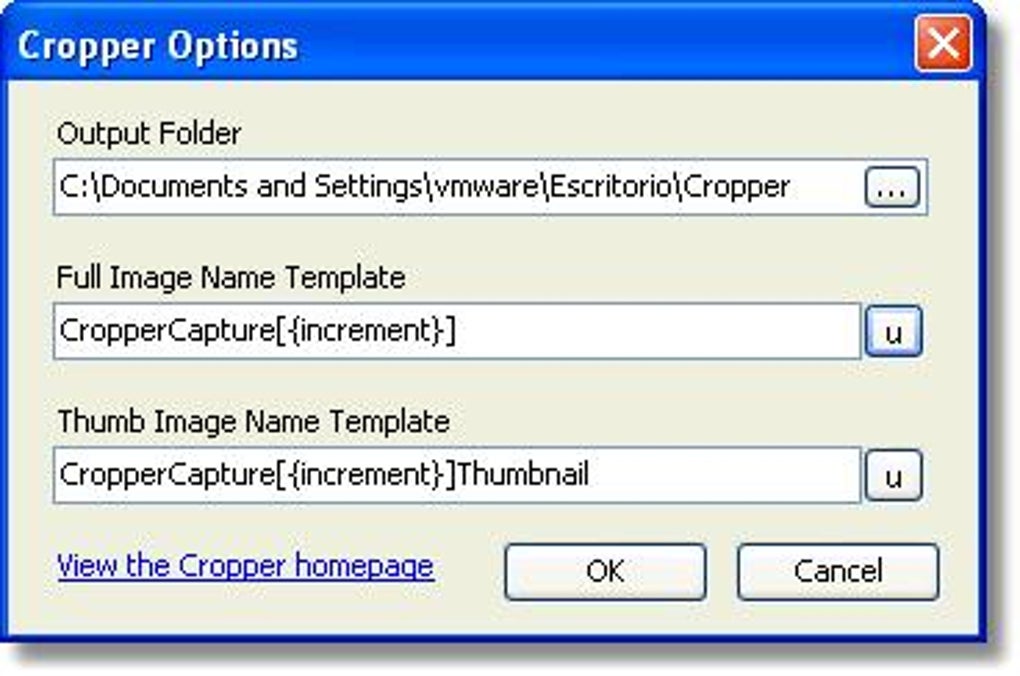Open template menu beside Full Image Name field
Image resolution: width=1020 pixels, height=676 pixels.
tap(893, 331)
